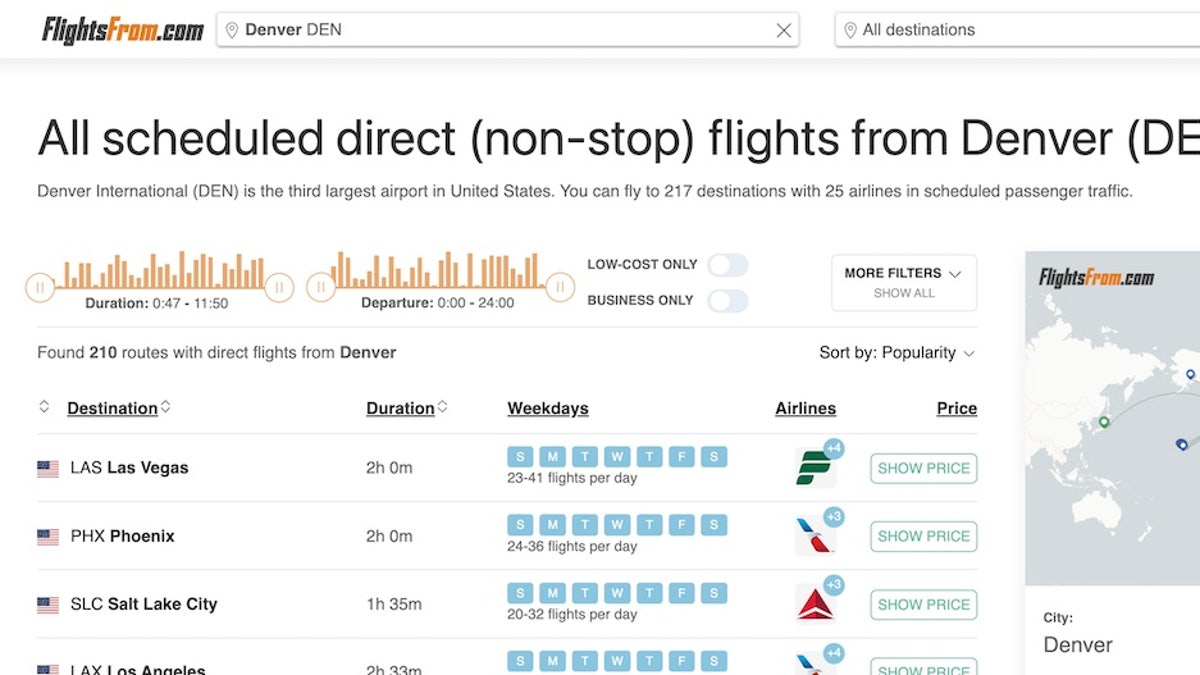Click the Monday badge in Salt Lake City row
Viewport: 1200px width, 675px height.
(552, 593)
